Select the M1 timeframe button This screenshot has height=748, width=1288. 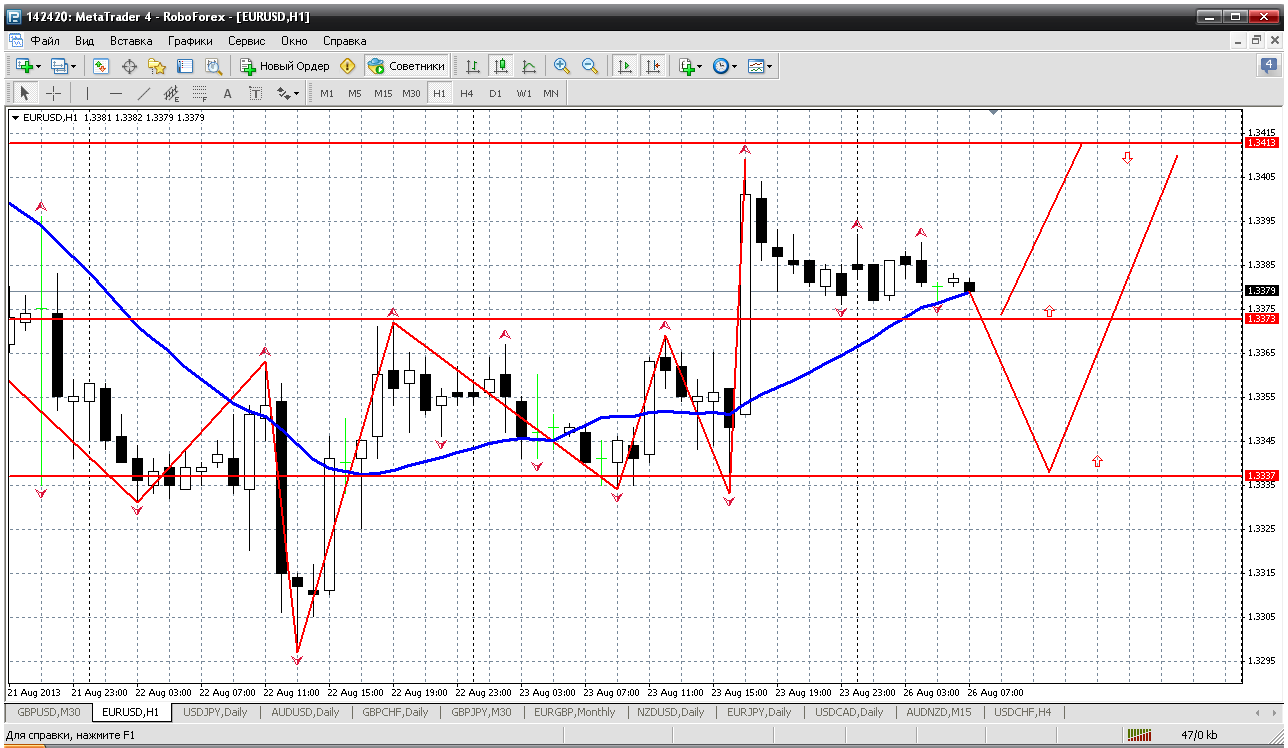click(327, 93)
